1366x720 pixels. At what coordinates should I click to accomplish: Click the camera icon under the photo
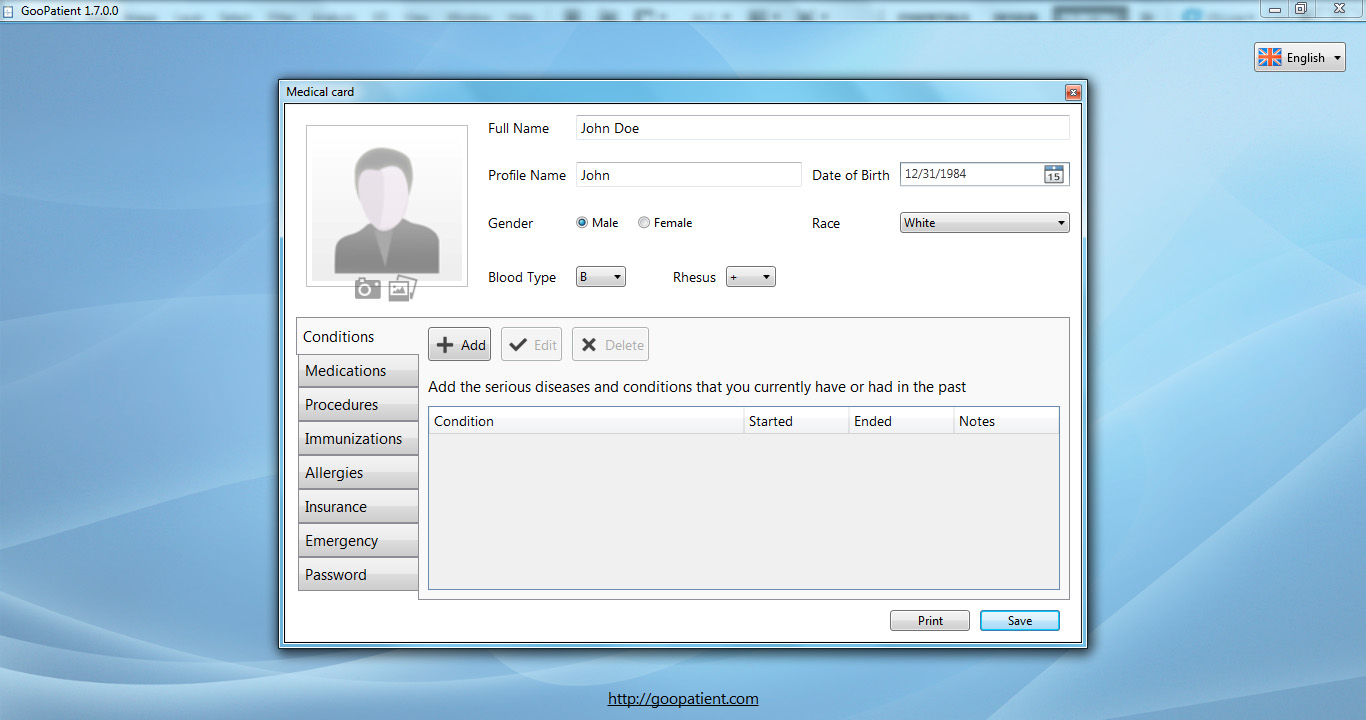367,289
